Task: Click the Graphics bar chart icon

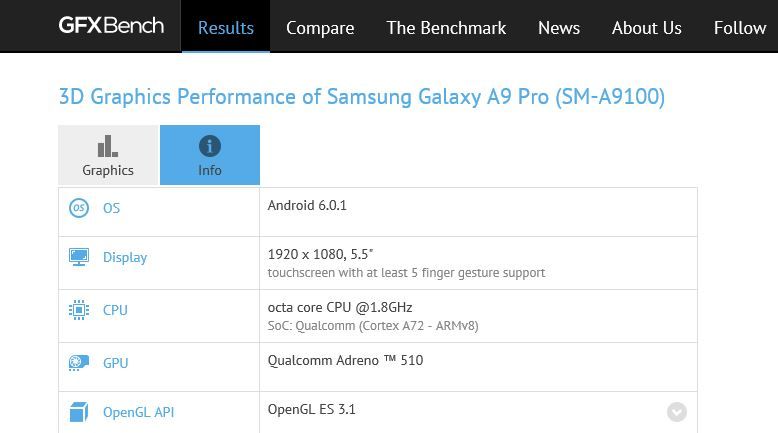Action: point(108,146)
